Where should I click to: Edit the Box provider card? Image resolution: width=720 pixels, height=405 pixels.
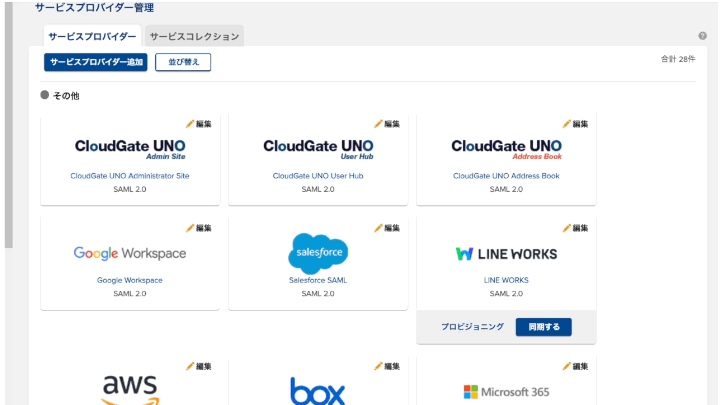pyautogui.click(x=387, y=366)
